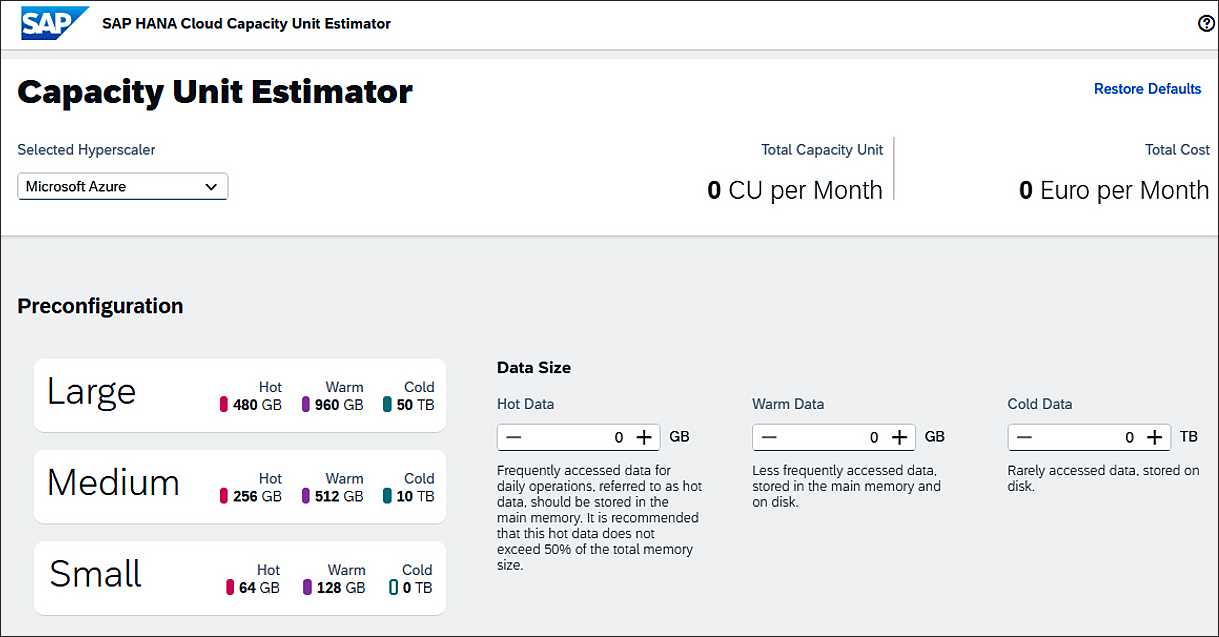Click the Capacity Unit Estimator heading

click(215, 92)
